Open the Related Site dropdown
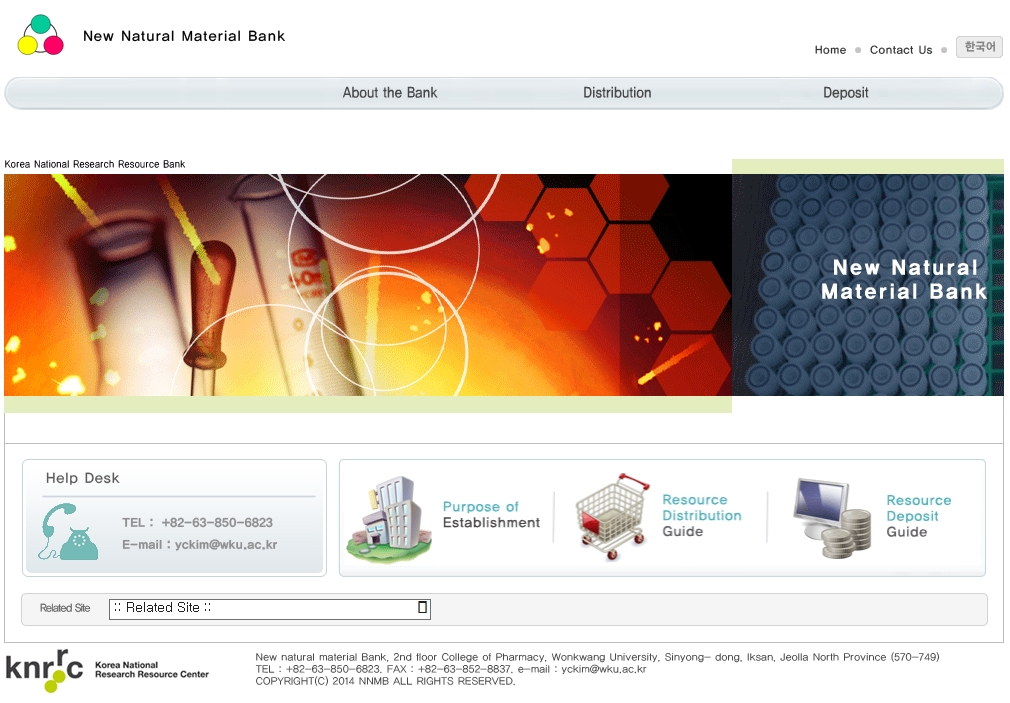 (270, 608)
